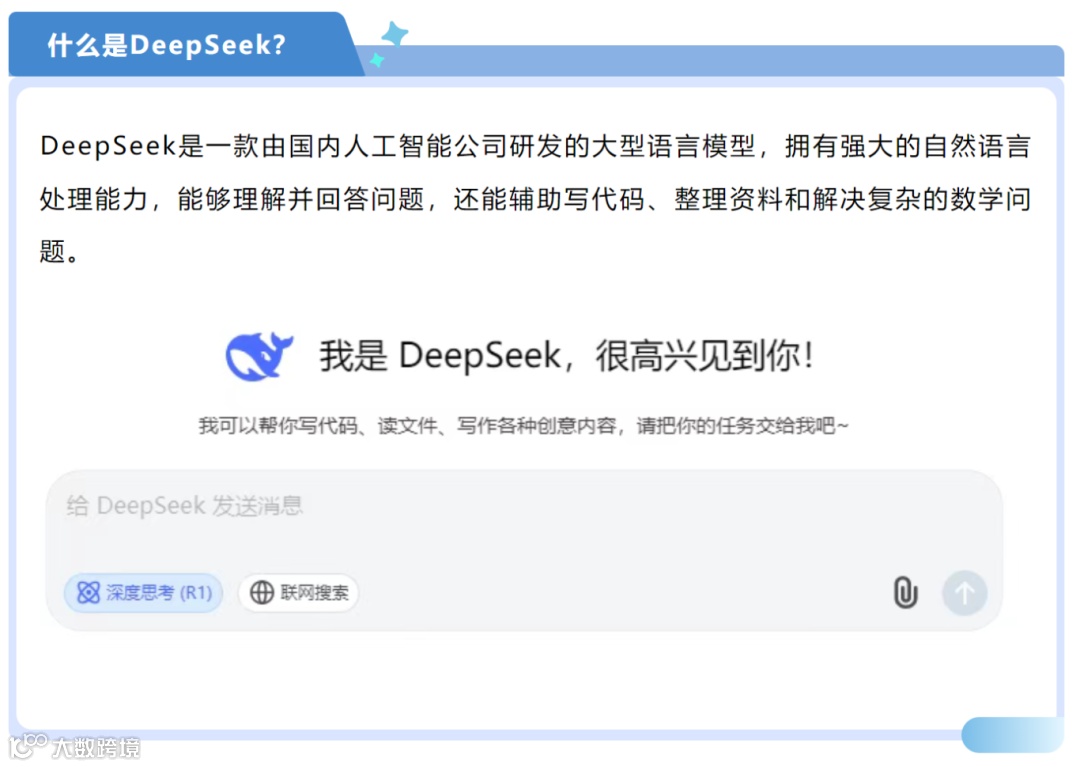1080x767 pixels.
Task: Click the 我是 DeepSeek greeting heading
Action: click(566, 356)
